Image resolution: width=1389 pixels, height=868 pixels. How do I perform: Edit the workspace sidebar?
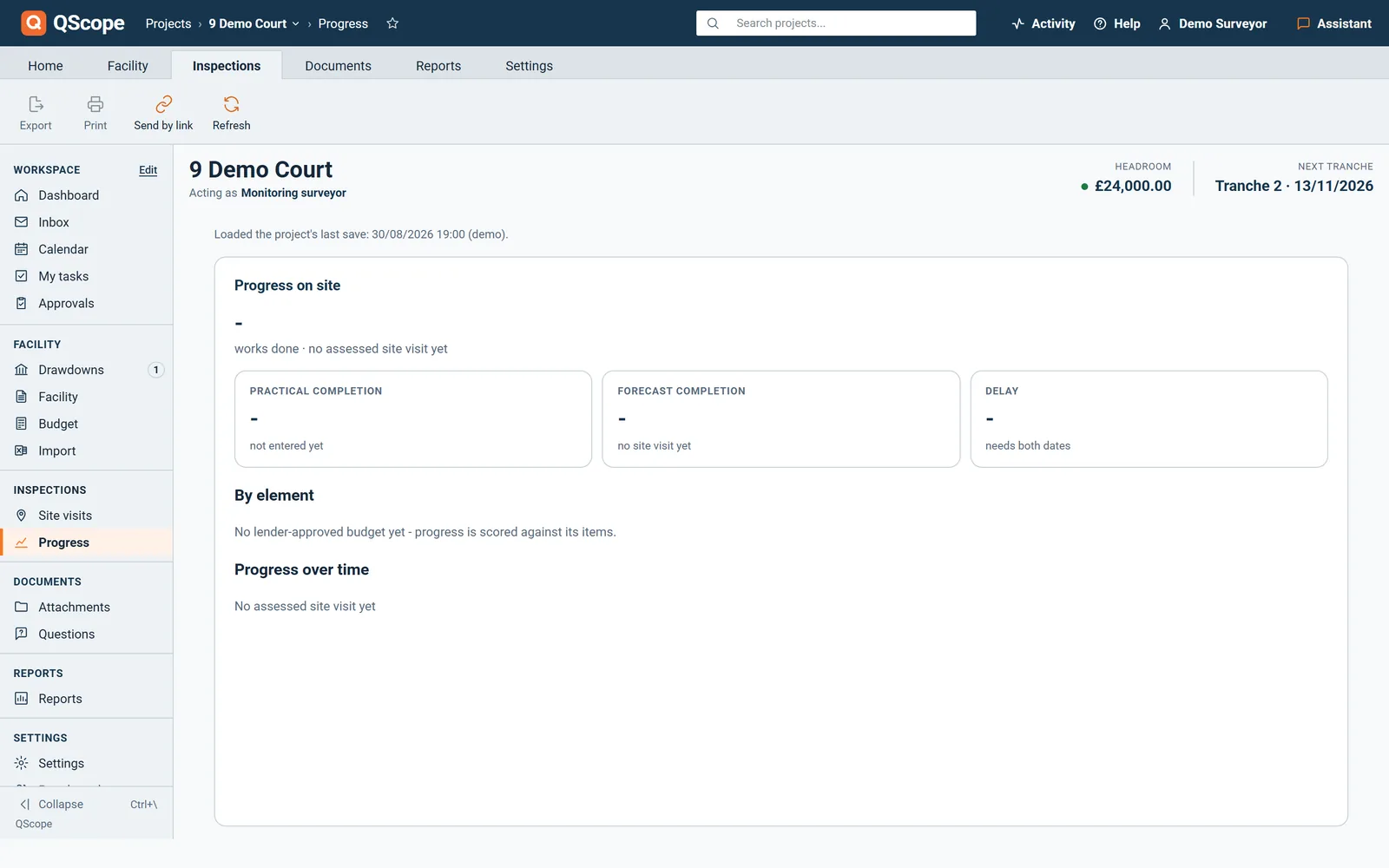148,170
